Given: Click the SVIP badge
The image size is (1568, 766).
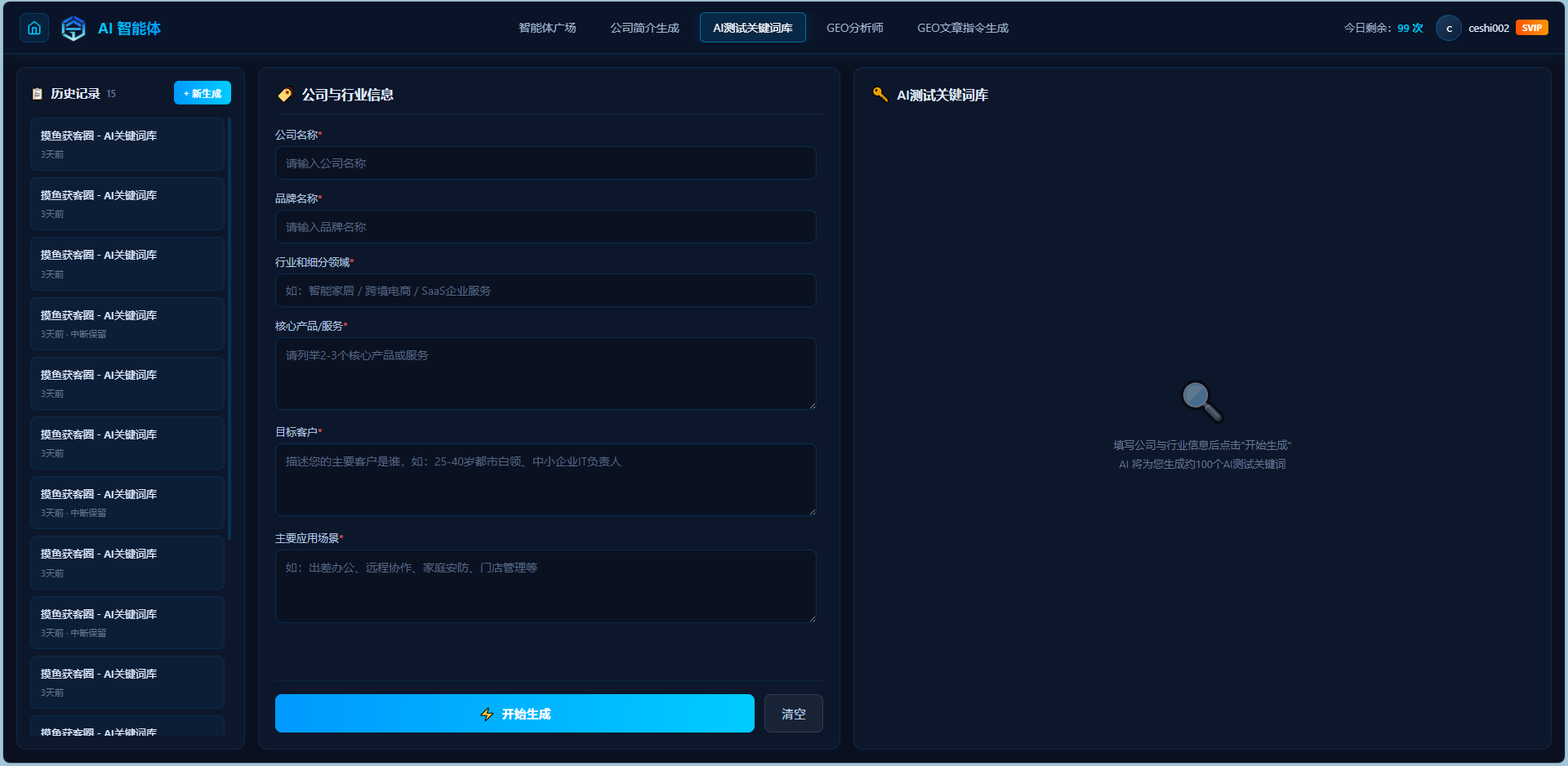Looking at the screenshot, I should (1532, 28).
